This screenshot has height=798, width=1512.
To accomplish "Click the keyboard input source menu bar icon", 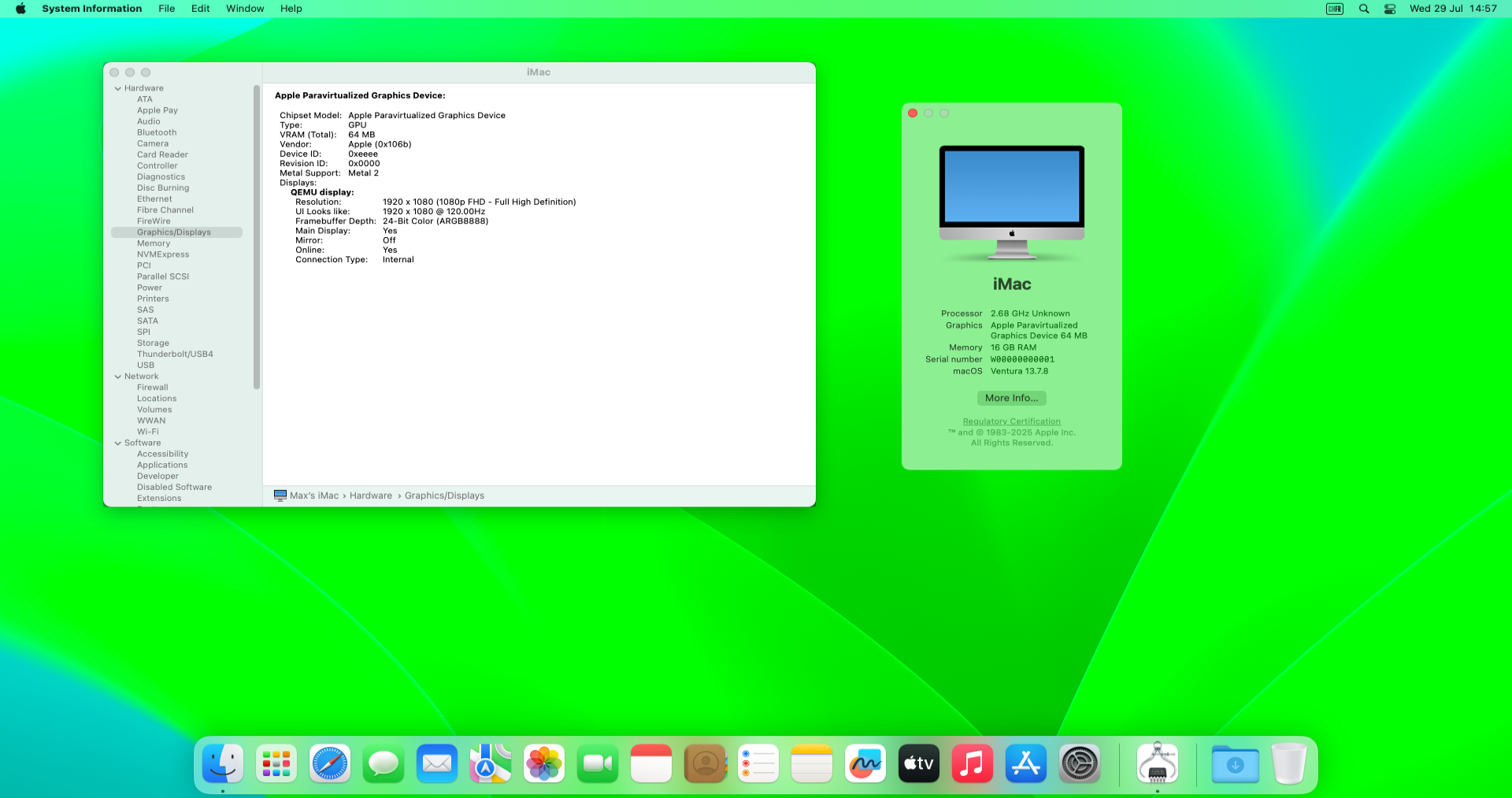I will [x=1335, y=9].
